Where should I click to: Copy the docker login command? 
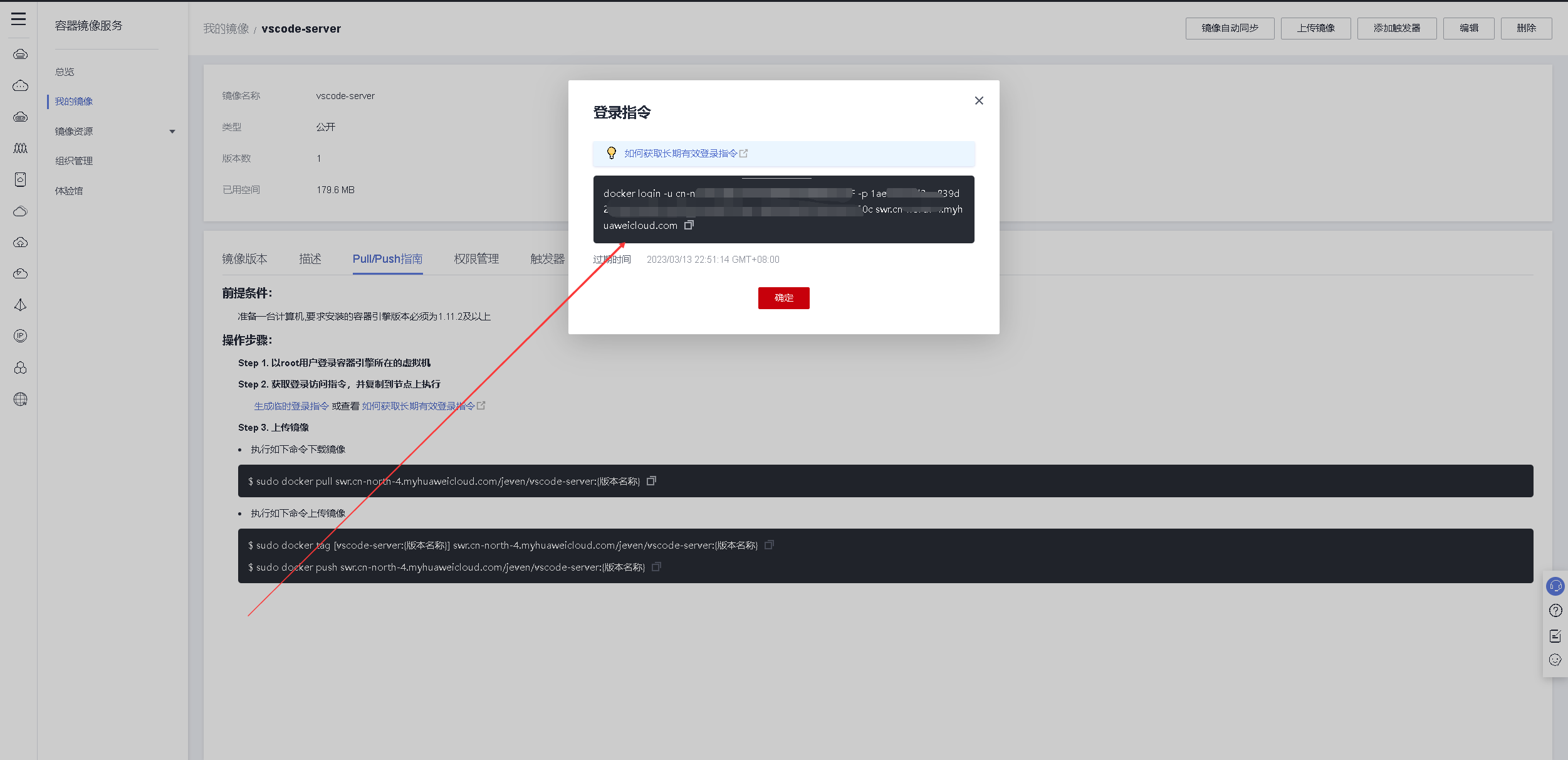coord(689,224)
